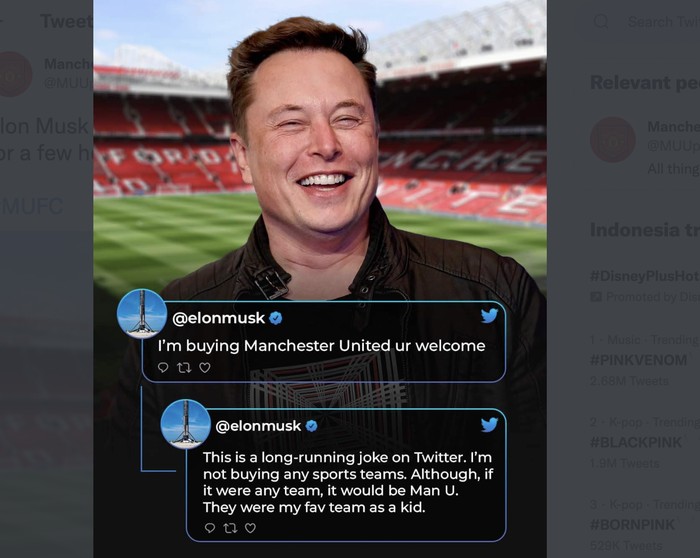The image size is (700, 558).
Task: Click the Twitter bird on the second tweet card
Action: click(489, 424)
